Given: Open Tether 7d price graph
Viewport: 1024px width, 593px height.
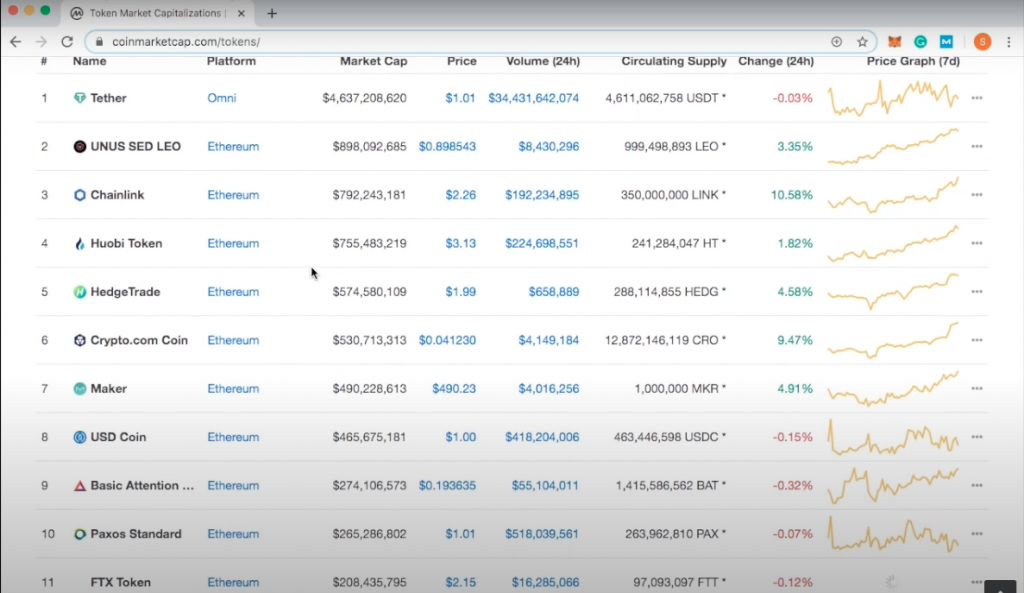Looking at the screenshot, I should (893, 98).
